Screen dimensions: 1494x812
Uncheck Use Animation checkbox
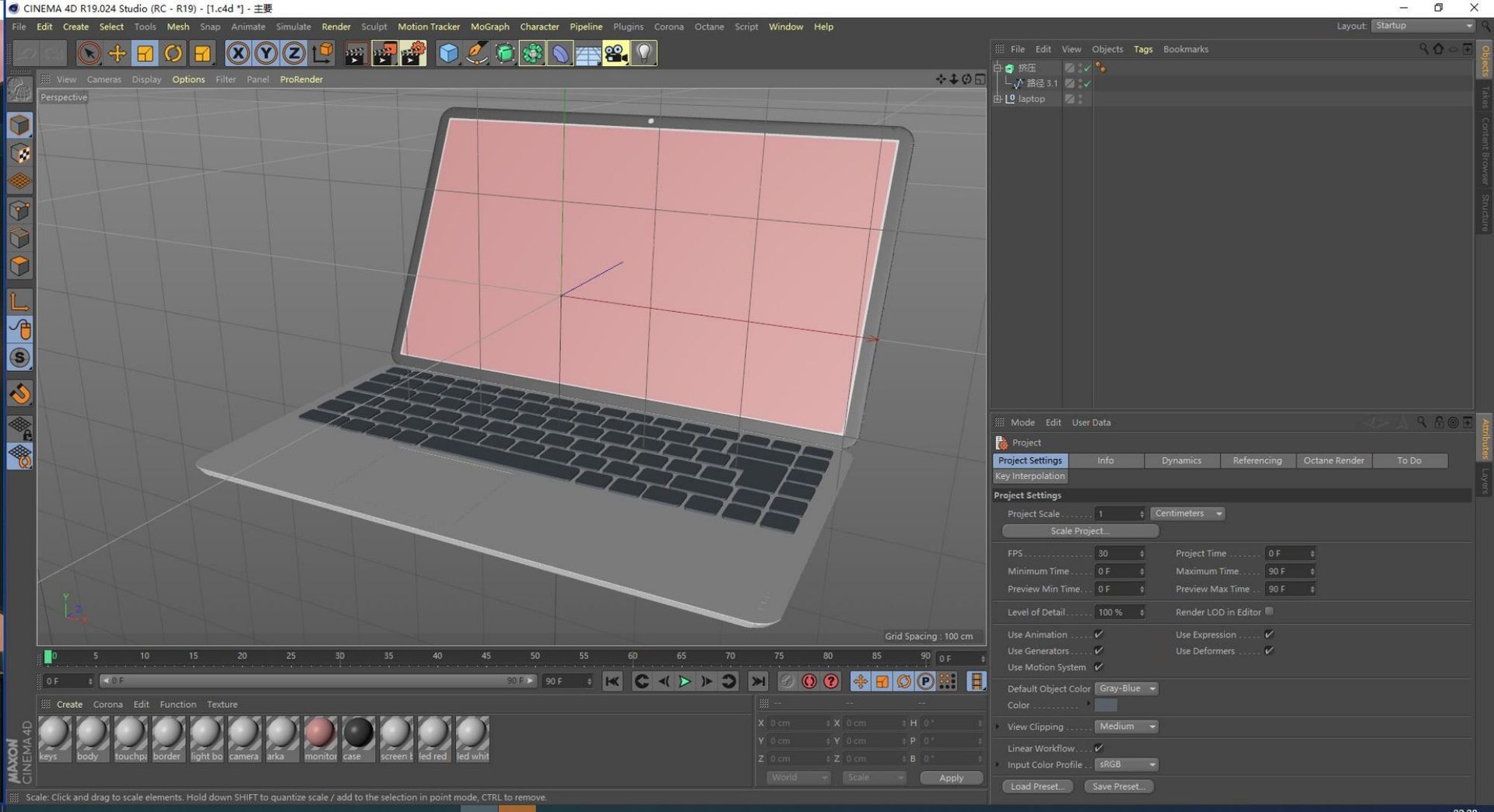coord(1099,635)
